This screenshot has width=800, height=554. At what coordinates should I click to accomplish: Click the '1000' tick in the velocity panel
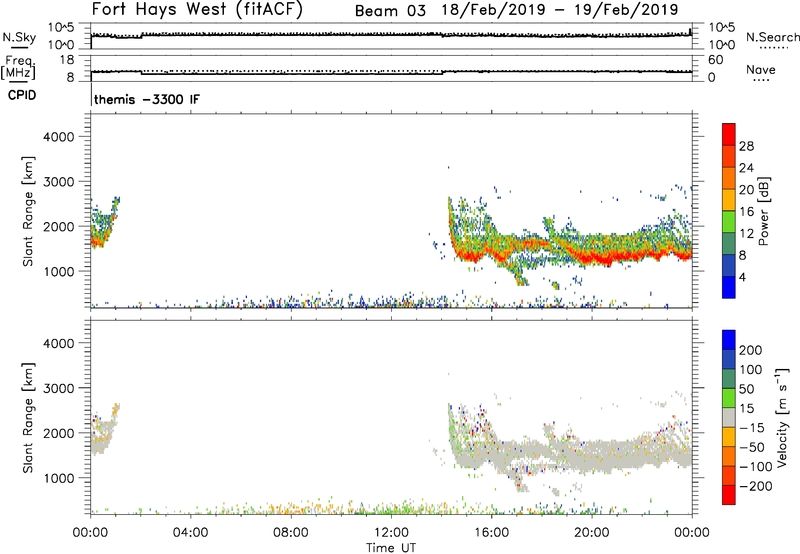coord(58,478)
